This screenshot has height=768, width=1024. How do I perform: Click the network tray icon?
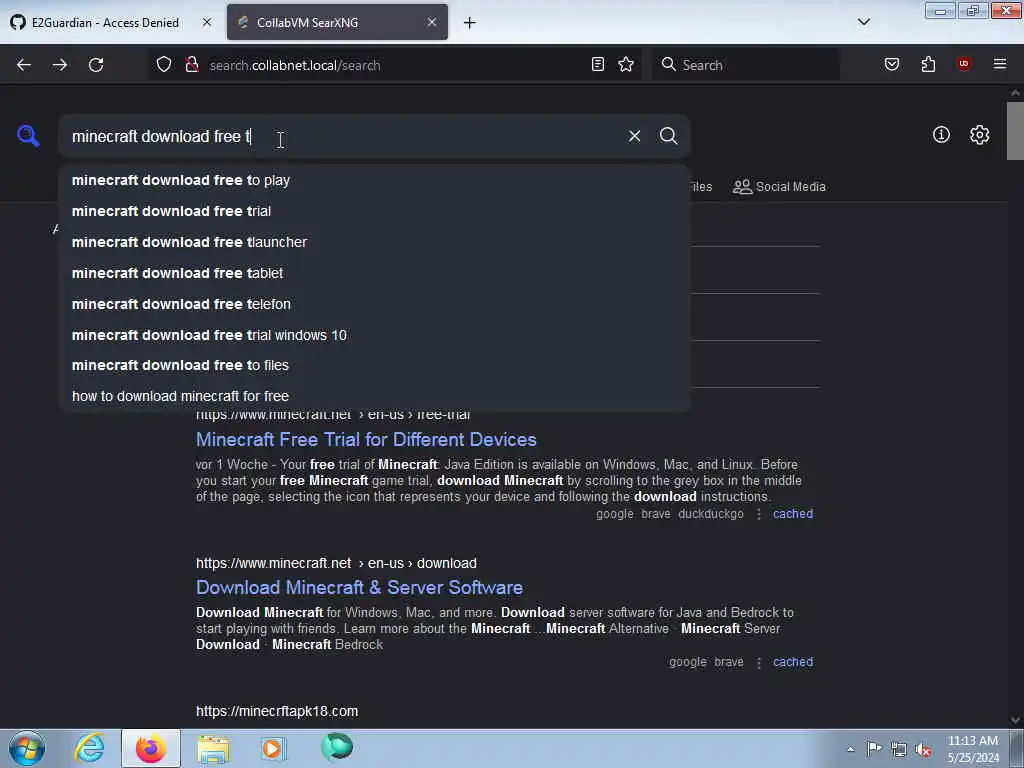pyautogui.click(x=899, y=750)
